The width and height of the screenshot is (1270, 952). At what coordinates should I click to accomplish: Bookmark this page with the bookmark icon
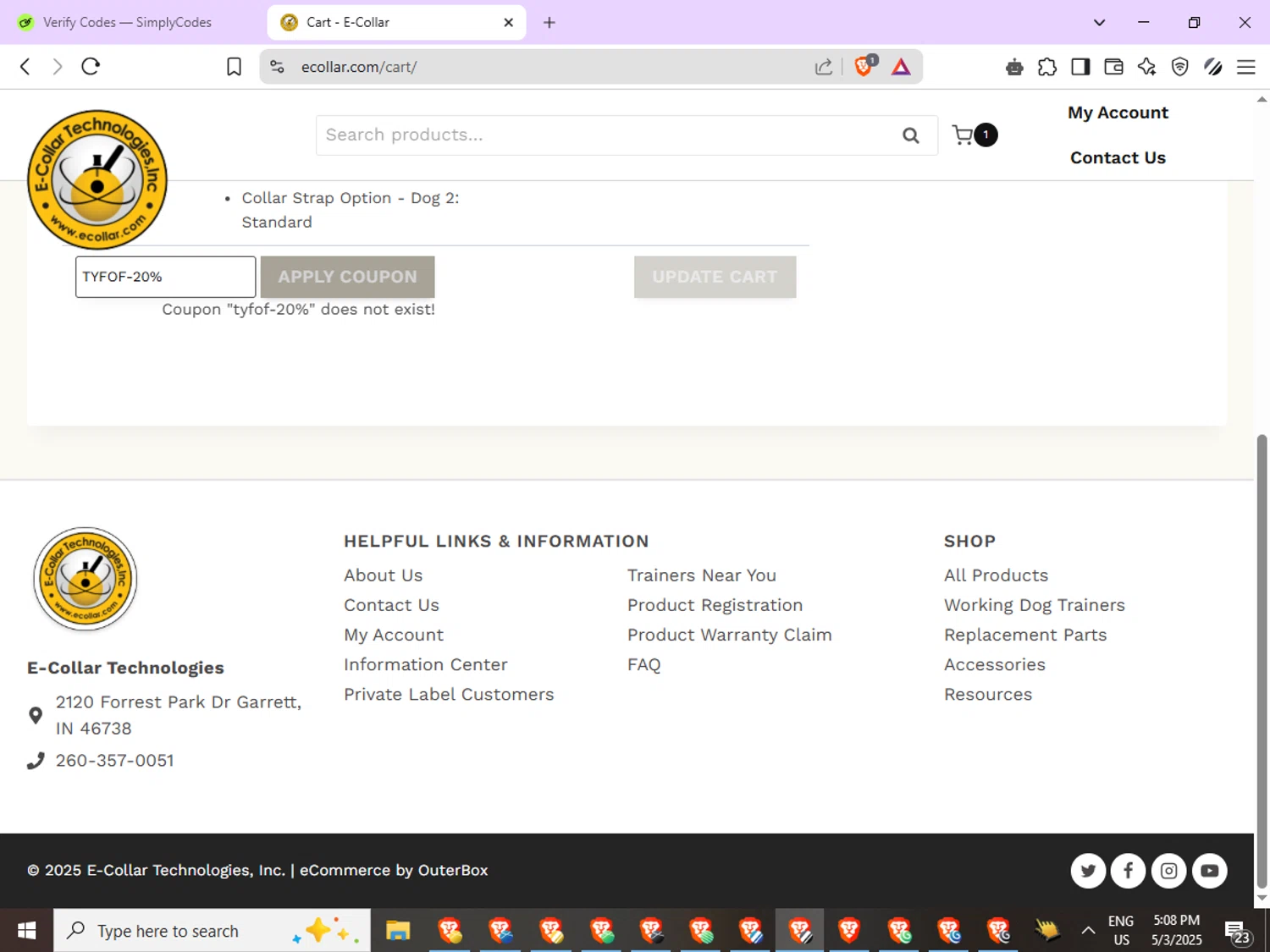click(x=234, y=67)
